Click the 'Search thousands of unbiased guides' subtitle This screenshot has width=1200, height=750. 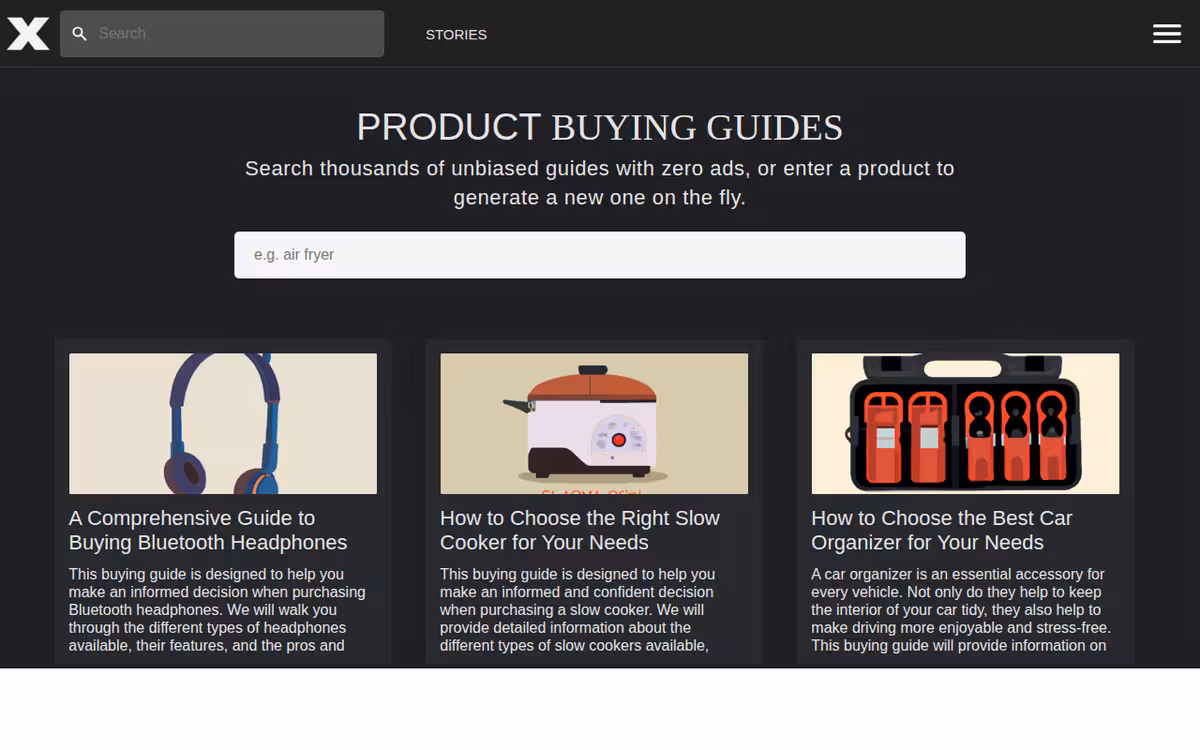point(600,183)
